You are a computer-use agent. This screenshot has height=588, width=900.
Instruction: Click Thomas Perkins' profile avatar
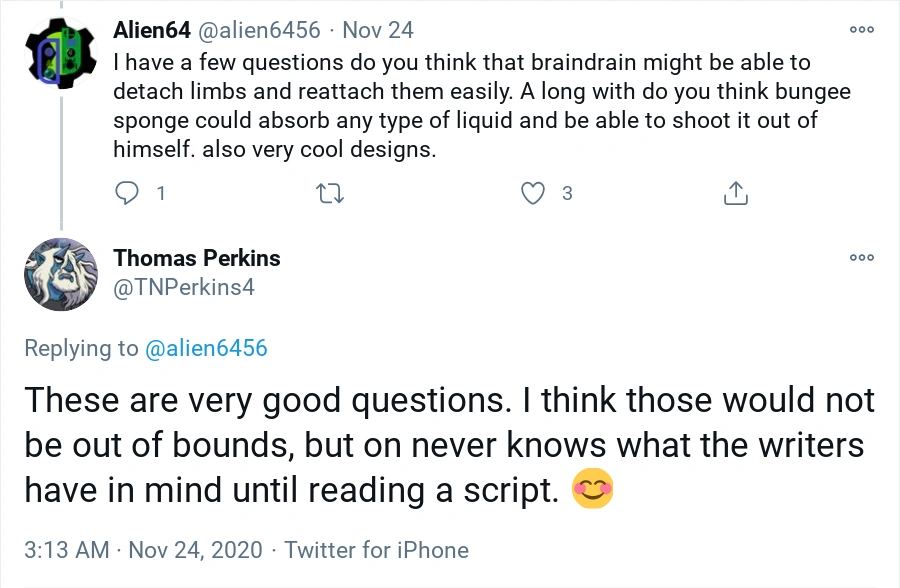tap(61, 275)
